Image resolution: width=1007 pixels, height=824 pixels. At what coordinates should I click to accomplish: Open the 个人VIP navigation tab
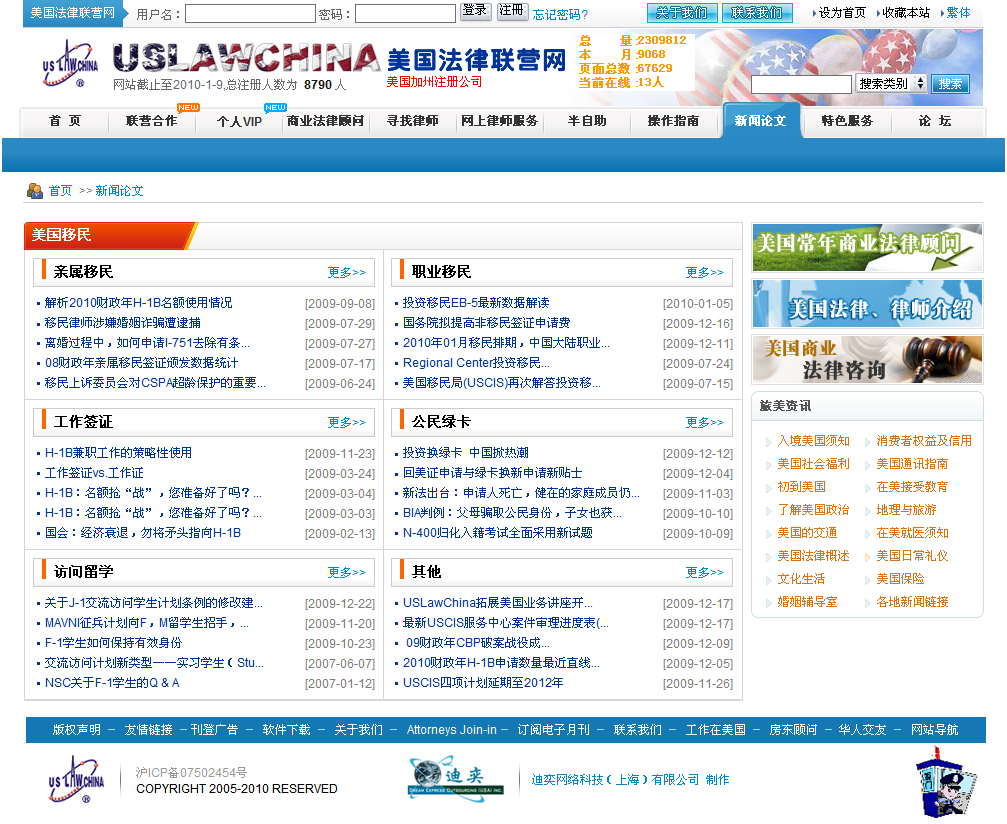(239, 121)
